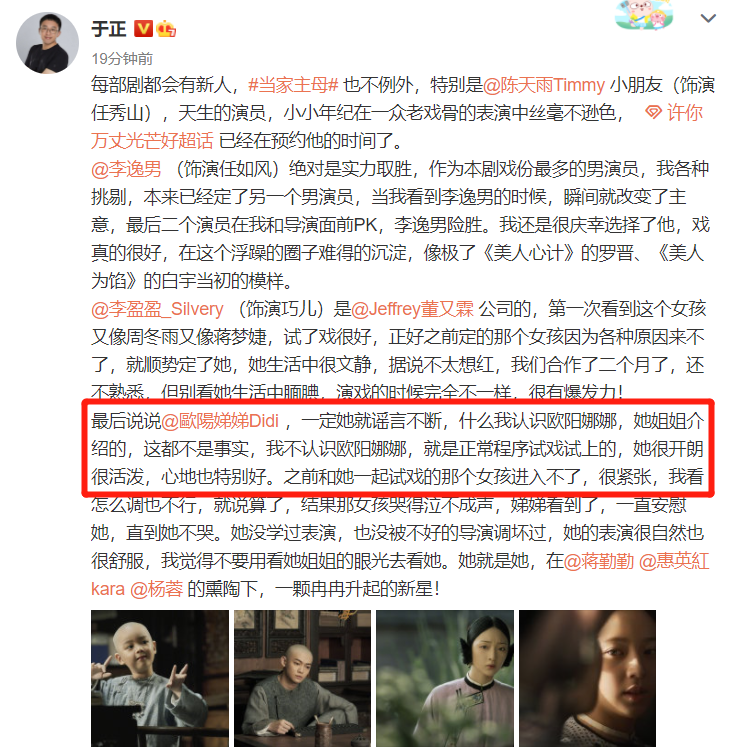Click the orange V verified badge
Screen dimensions: 729x748
pos(143,29)
